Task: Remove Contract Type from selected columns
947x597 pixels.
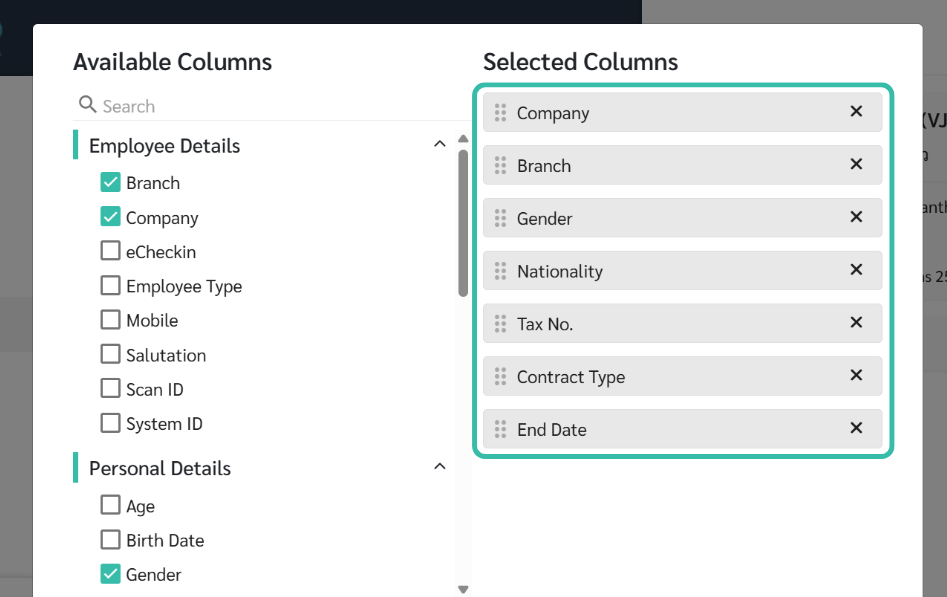Action: coord(856,375)
